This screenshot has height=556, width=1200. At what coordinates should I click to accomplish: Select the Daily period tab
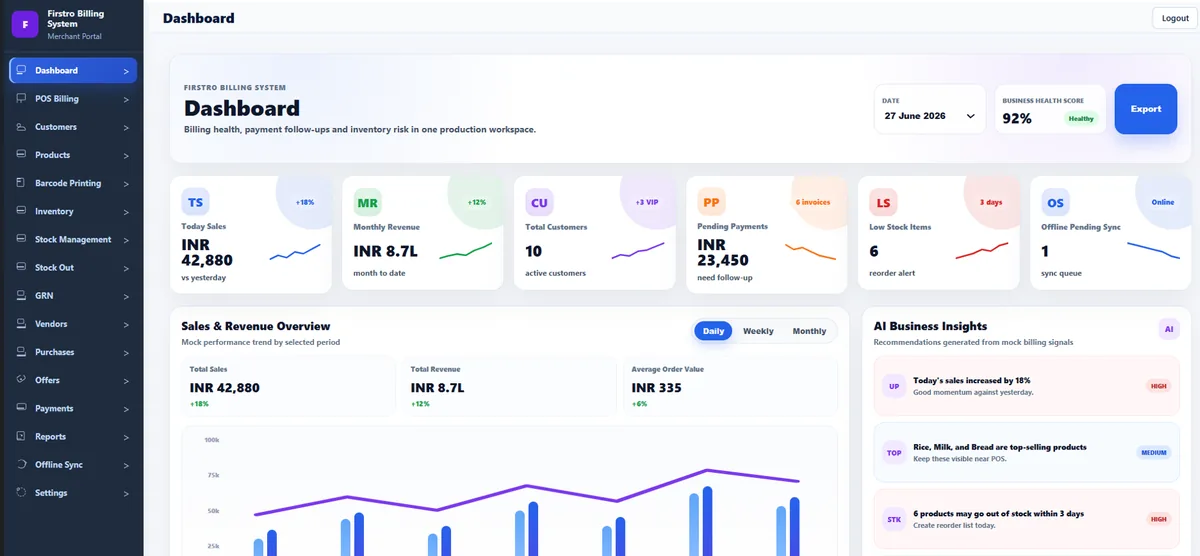point(714,331)
